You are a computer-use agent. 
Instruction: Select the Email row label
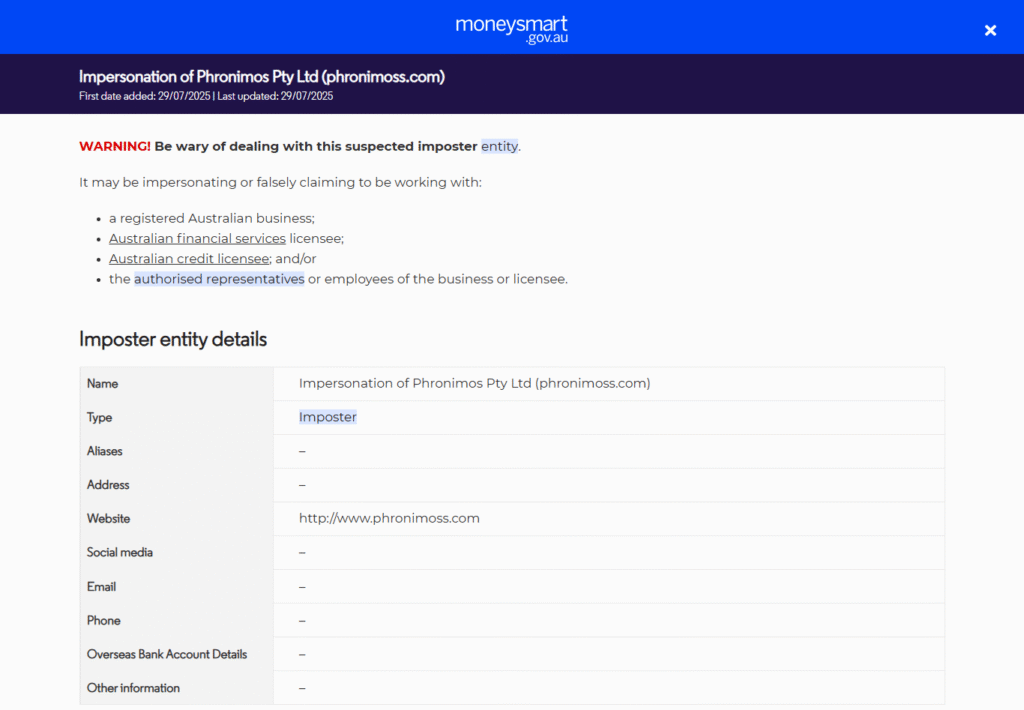[x=101, y=586]
